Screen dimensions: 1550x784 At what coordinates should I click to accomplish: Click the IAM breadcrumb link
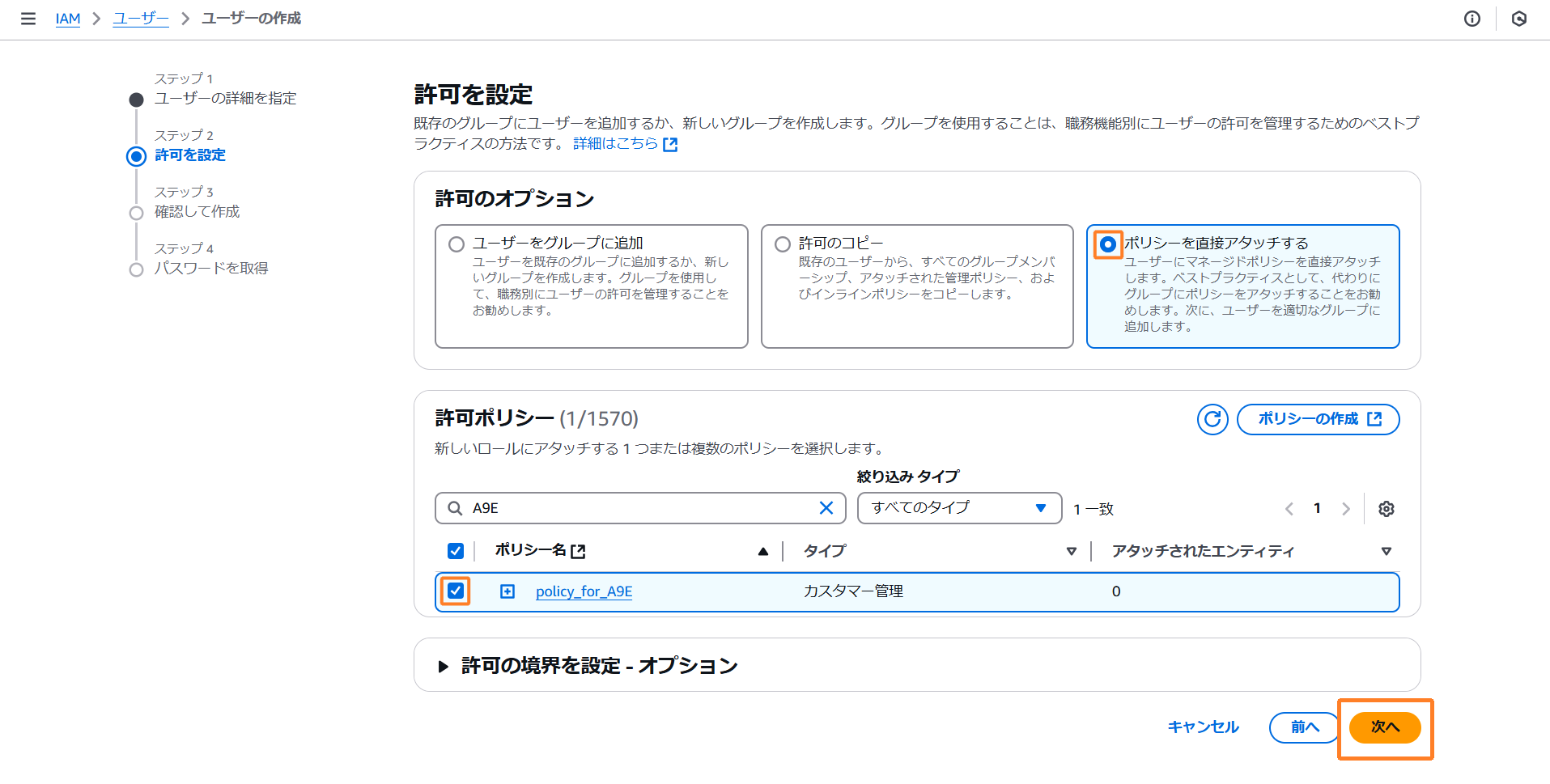pos(68,19)
